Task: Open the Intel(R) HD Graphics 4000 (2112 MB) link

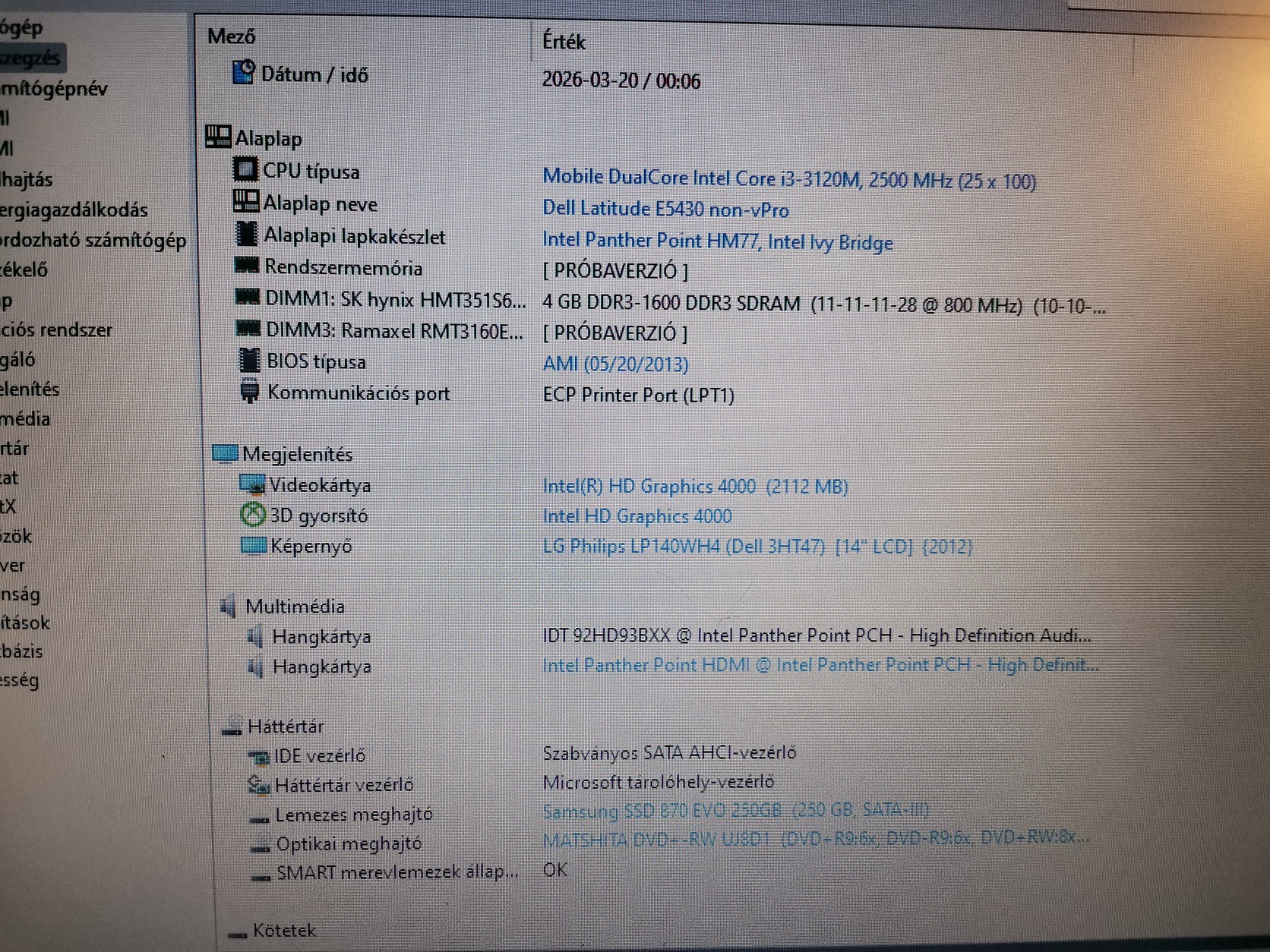Action: tap(695, 486)
